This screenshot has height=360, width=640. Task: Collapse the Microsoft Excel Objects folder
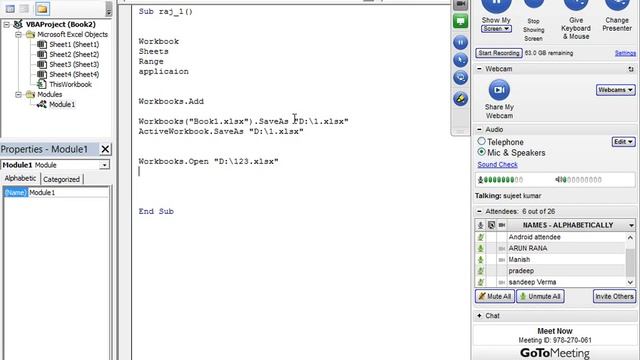click(18, 35)
